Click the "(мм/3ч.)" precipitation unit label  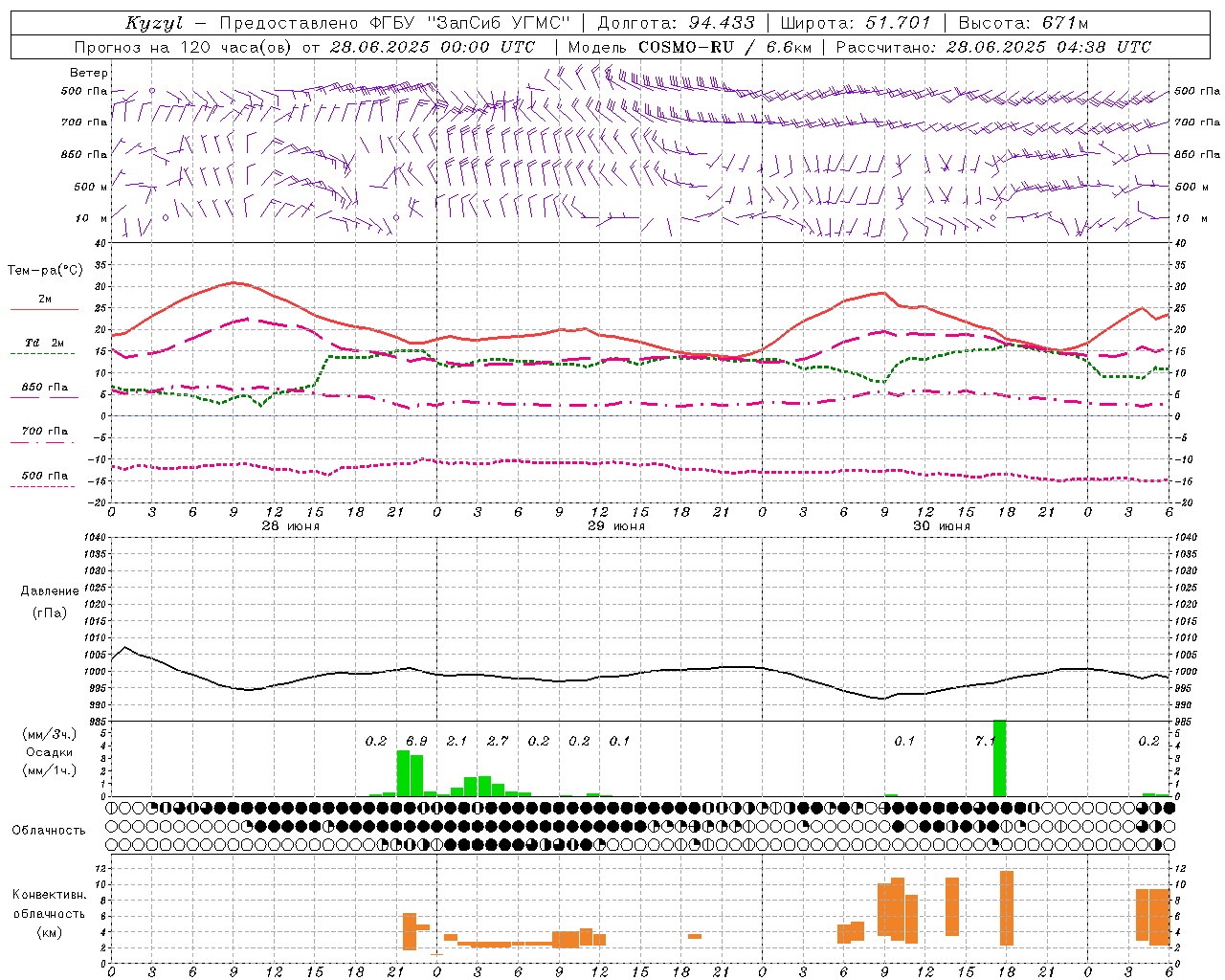50,734
